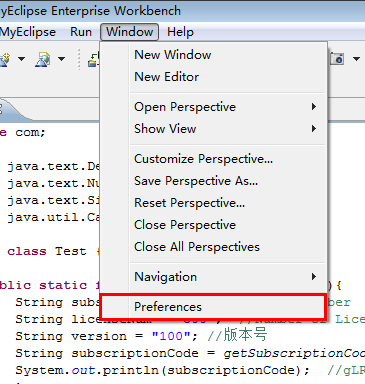Click the 'String version' code line
The height and width of the screenshot is (384, 365).
pyautogui.click(x=141, y=335)
